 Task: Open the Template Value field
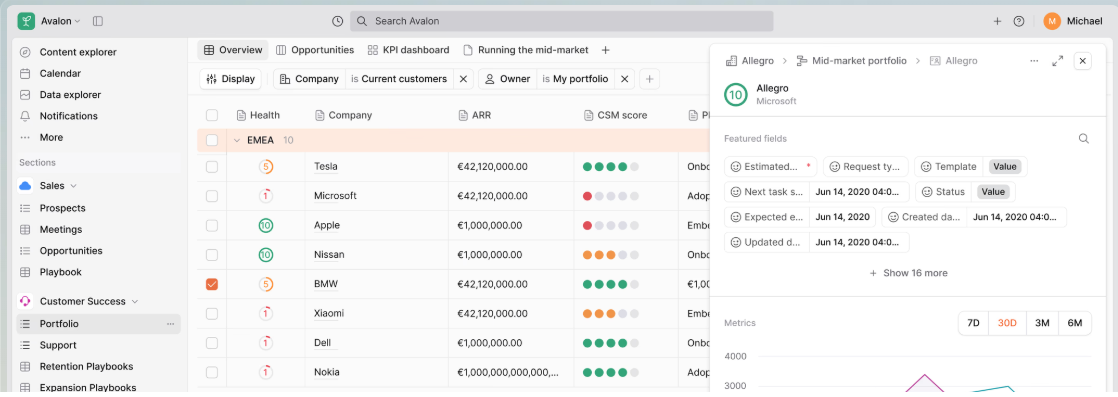tap(1005, 167)
